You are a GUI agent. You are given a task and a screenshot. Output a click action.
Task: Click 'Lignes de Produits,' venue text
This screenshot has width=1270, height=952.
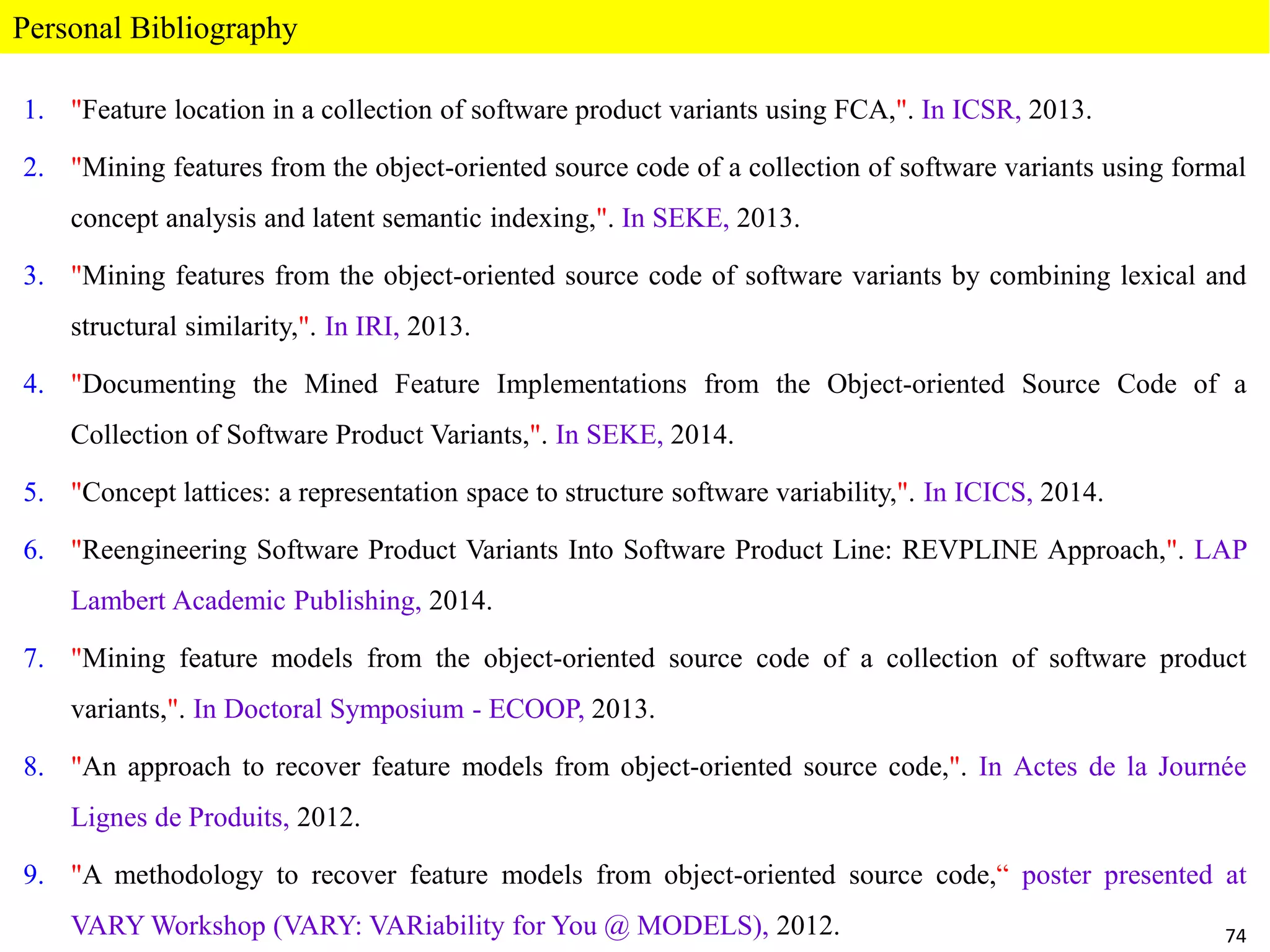click(180, 818)
